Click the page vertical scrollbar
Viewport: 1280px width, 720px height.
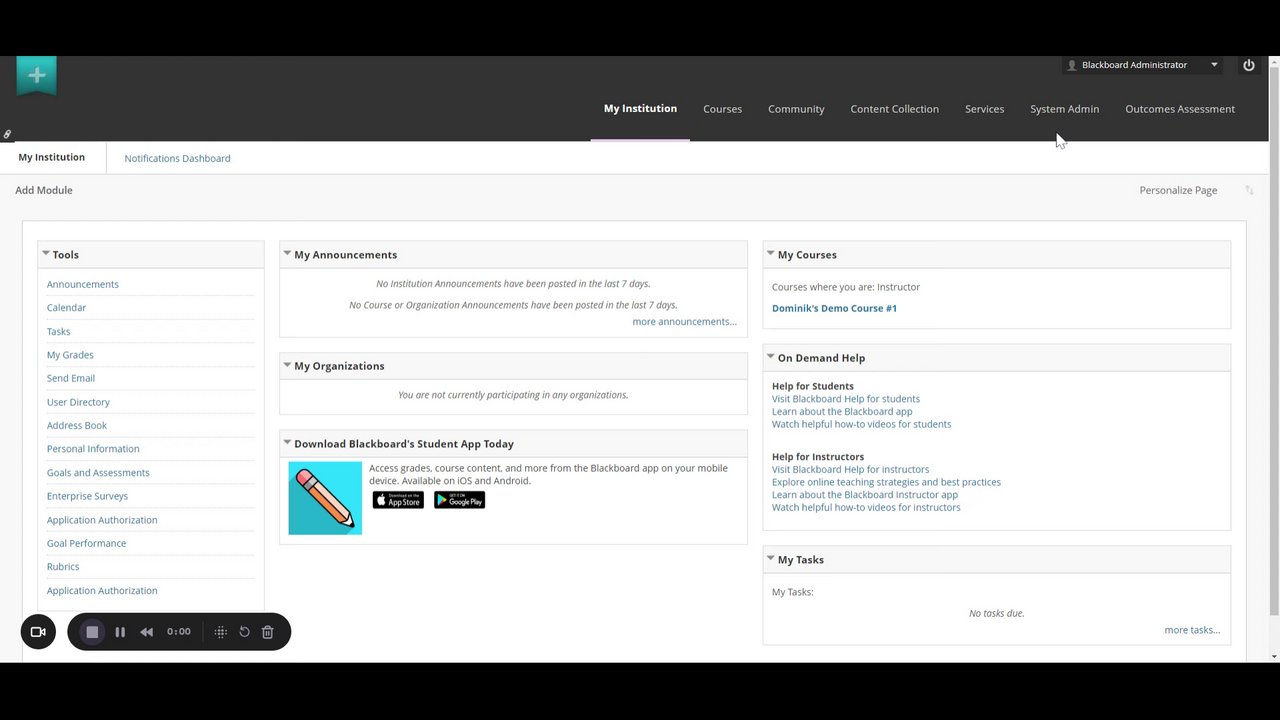[x=1274, y=340]
